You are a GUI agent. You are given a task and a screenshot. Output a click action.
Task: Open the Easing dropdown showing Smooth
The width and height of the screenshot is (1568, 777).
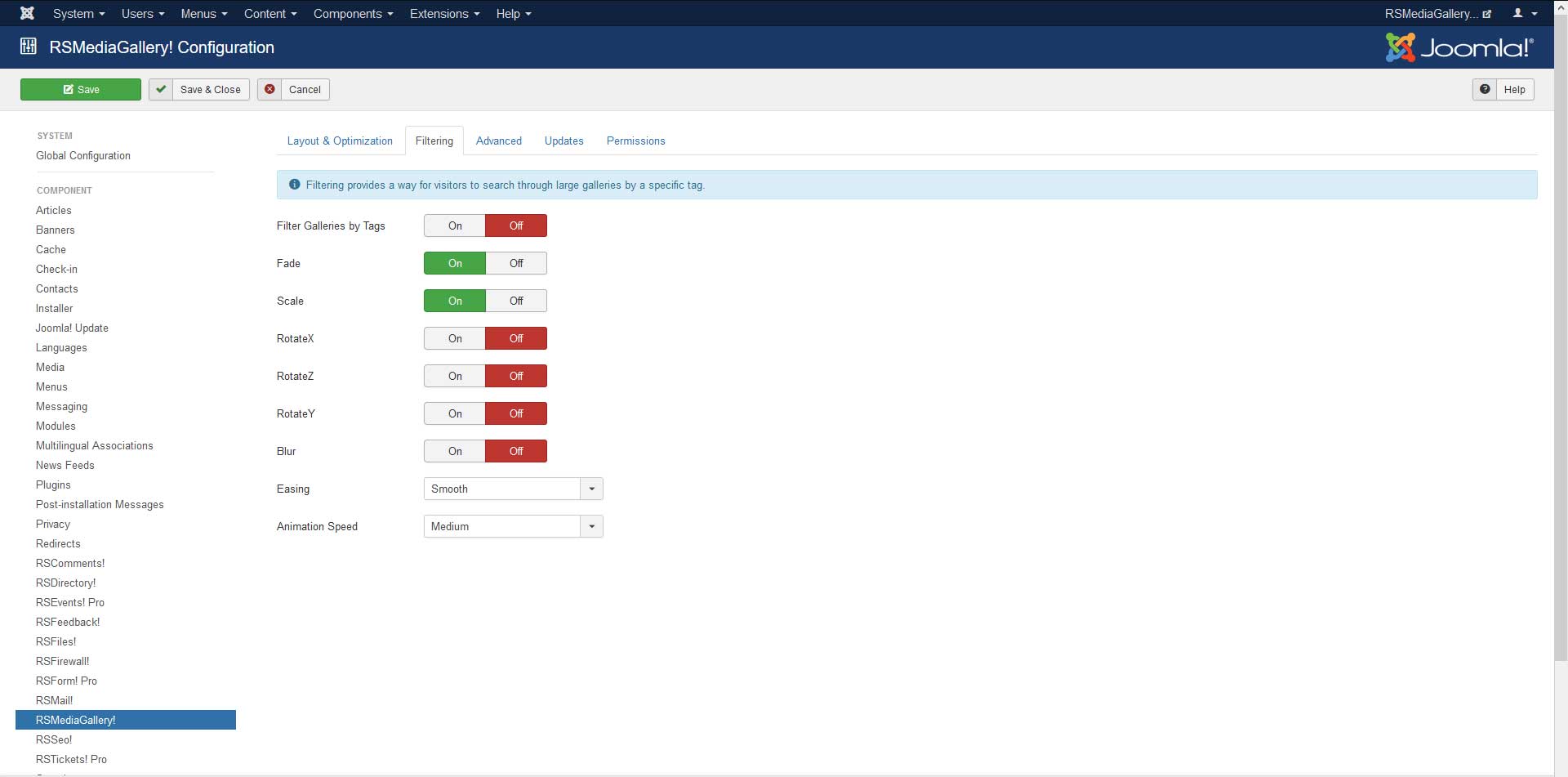click(x=513, y=489)
